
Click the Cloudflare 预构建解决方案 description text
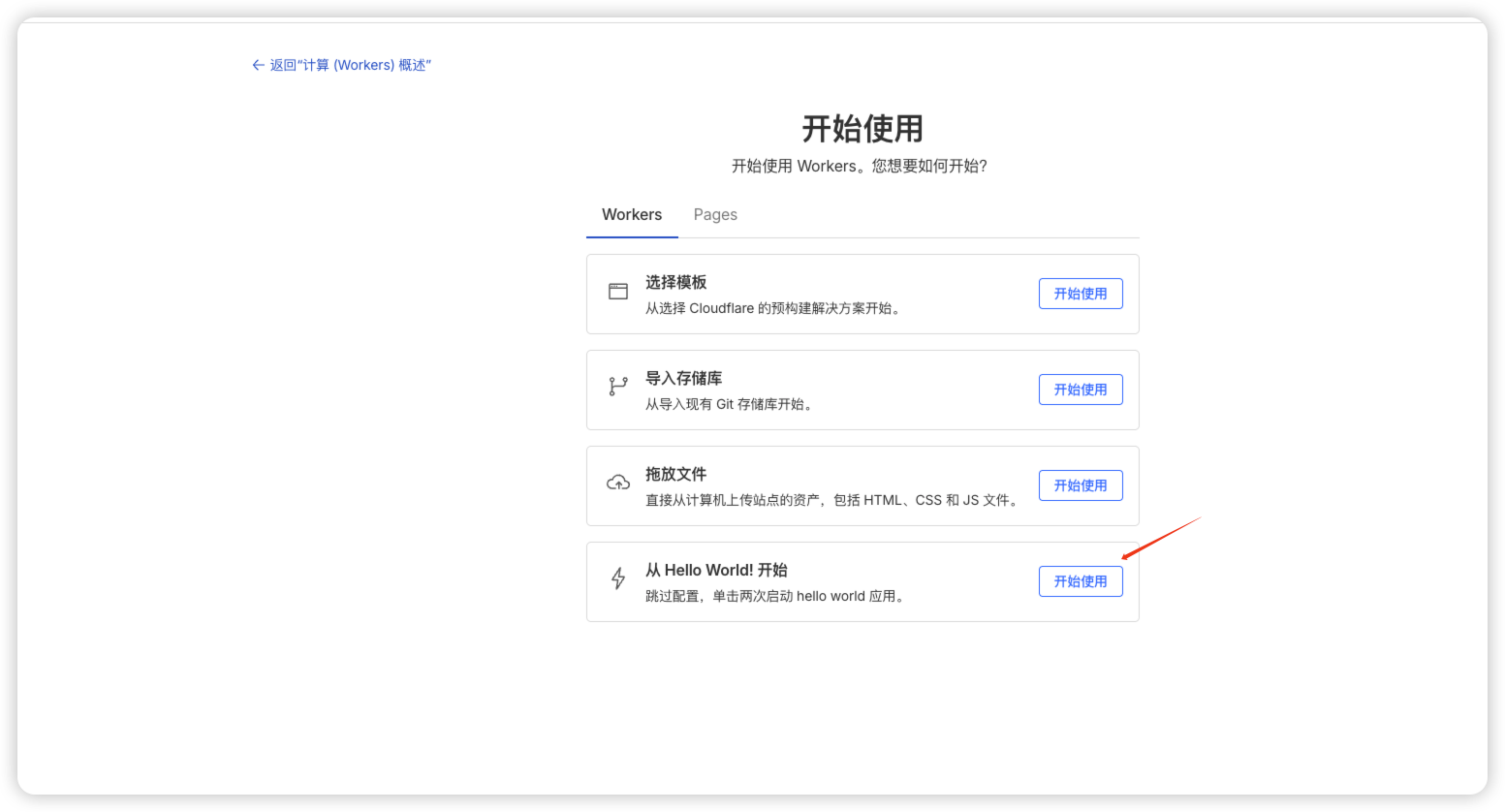[x=774, y=308]
